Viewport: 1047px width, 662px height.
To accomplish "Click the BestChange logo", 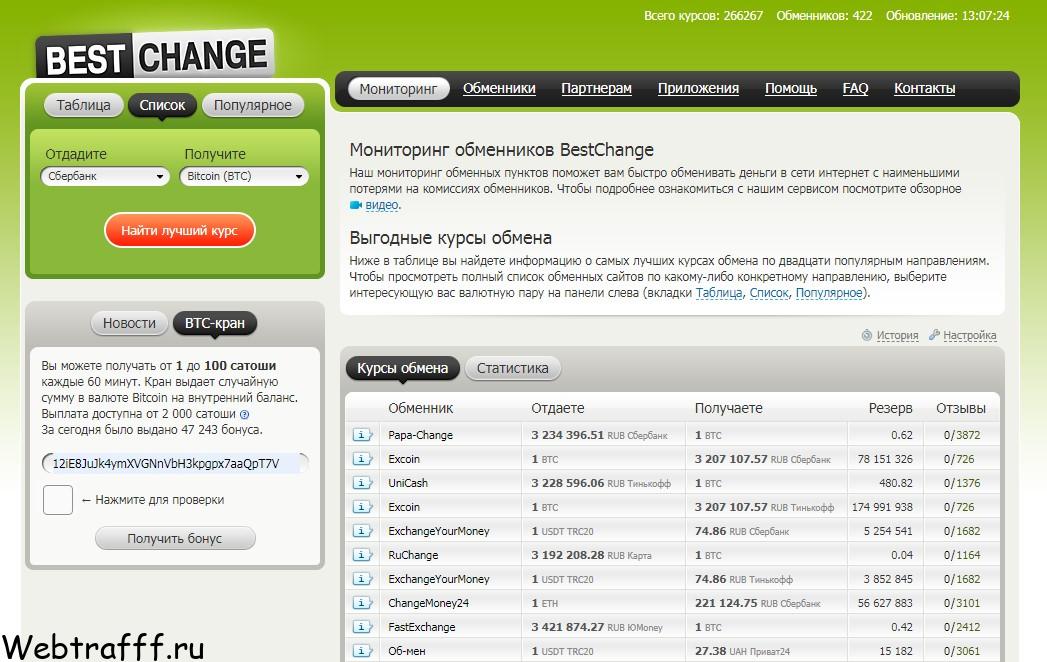I will point(155,55).
